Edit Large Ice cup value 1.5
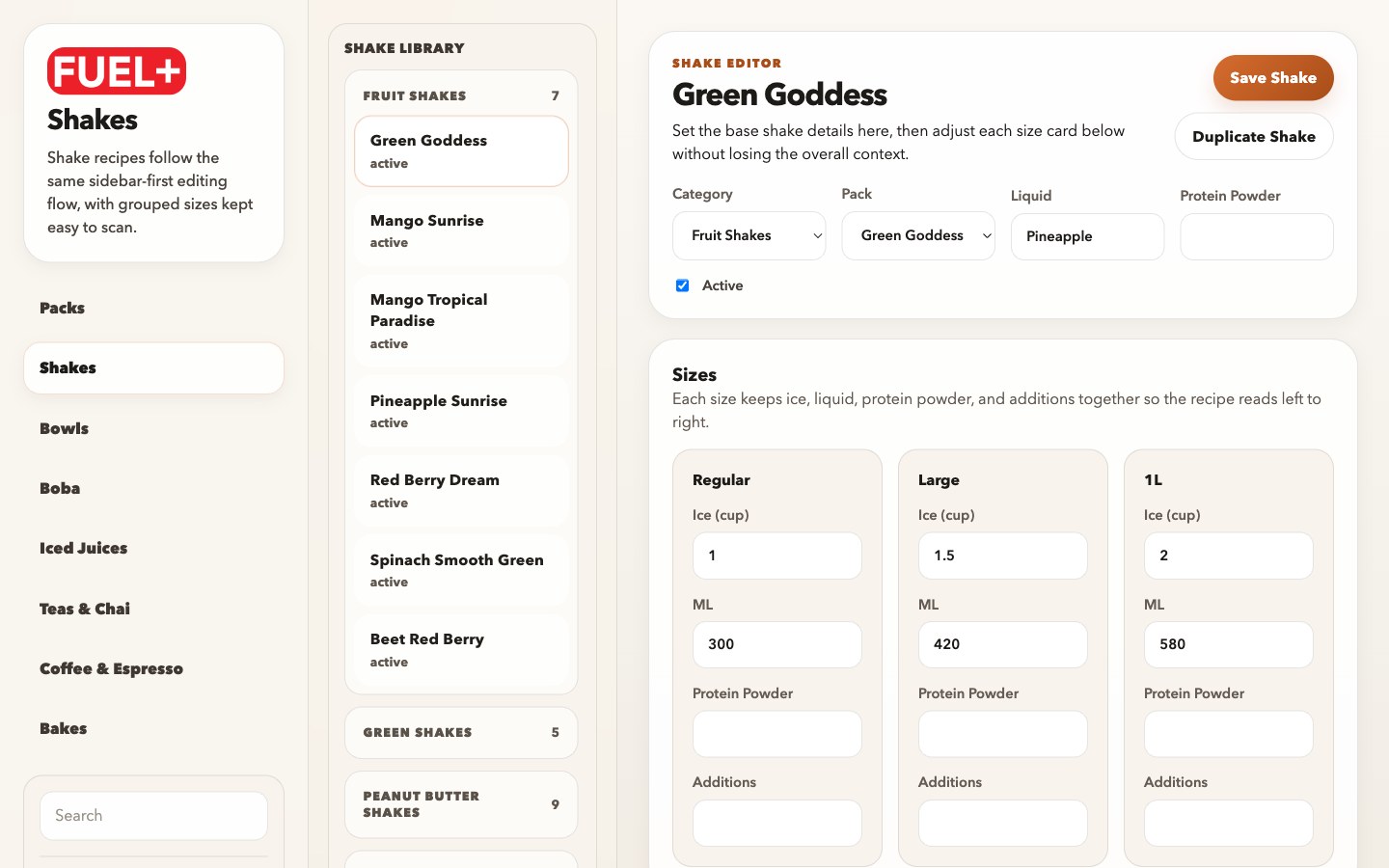 (x=1003, y=556)
